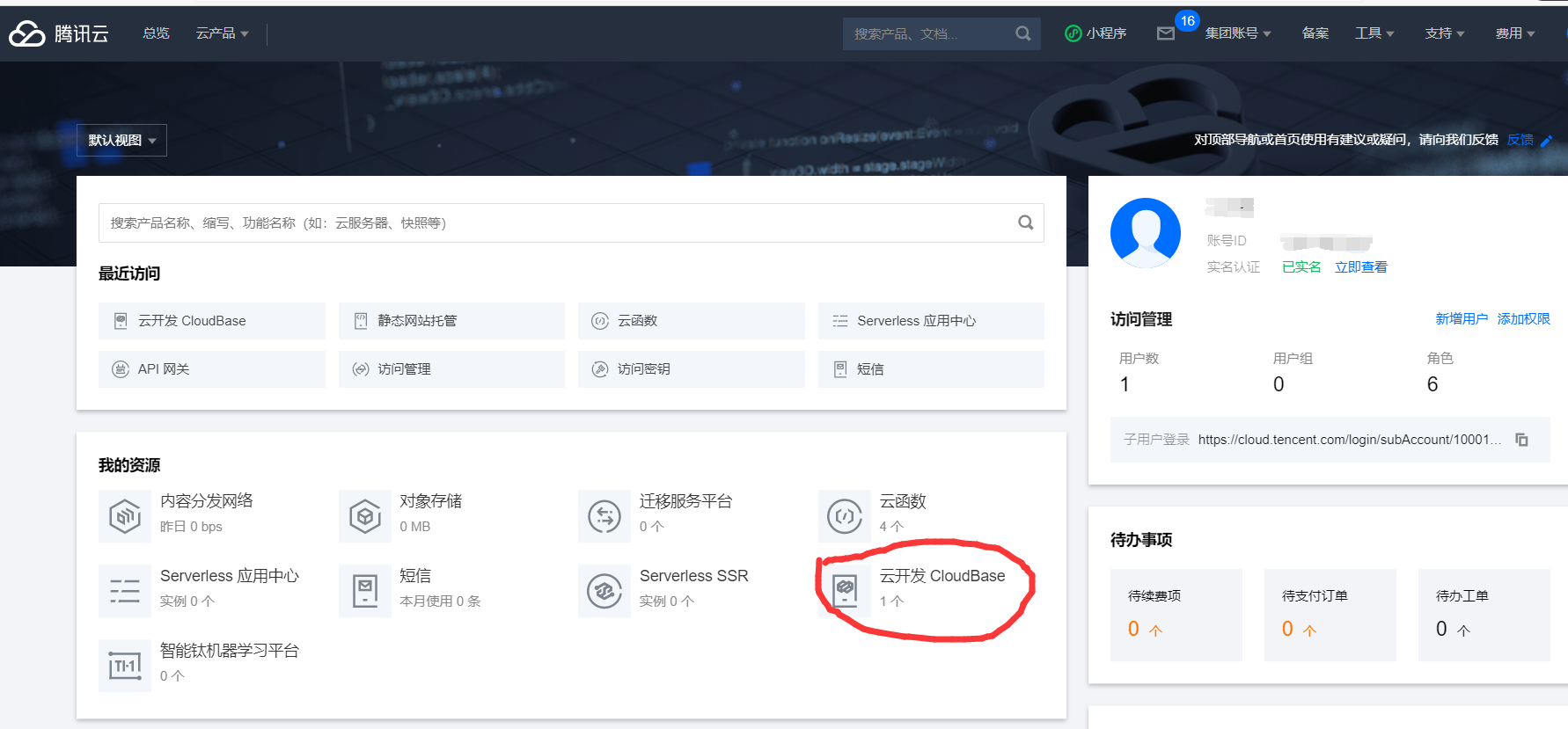This screenshot has width=1568, height=729.
Task: Open the 迁移服务平台 resource icon
Action: point(604,516)
